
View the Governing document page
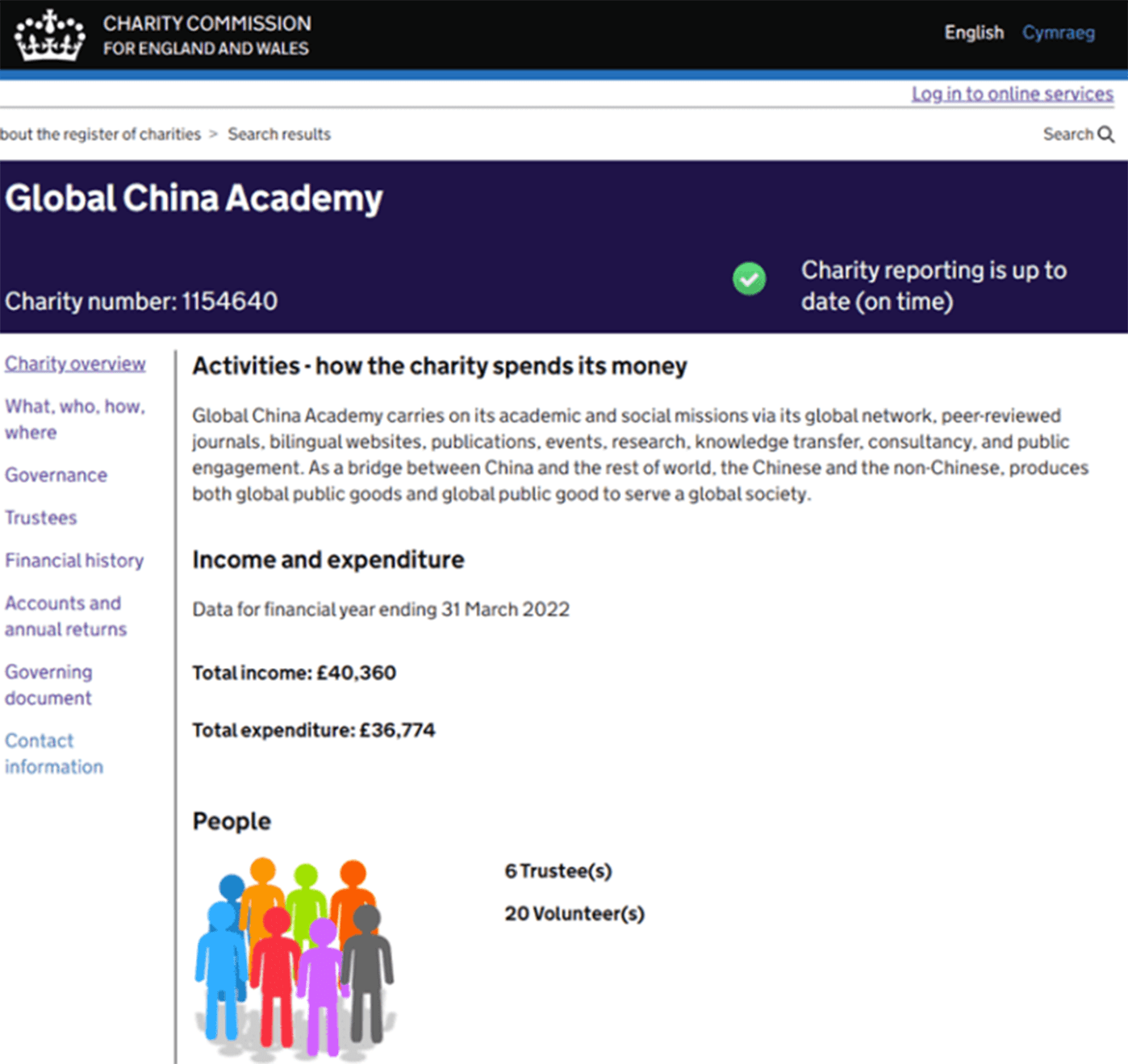[48, 685]
